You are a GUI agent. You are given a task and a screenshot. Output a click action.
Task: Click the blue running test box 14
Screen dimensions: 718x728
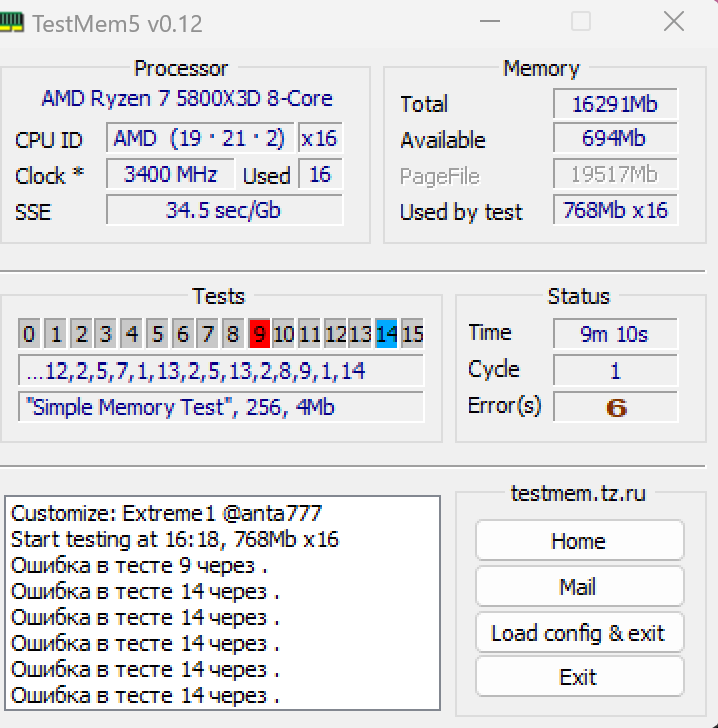(x=386, y=333)
